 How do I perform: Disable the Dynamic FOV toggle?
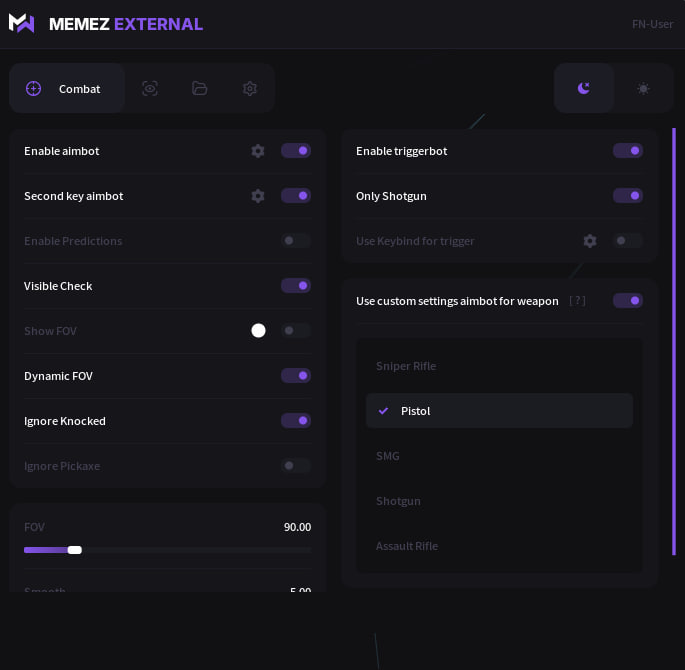tap(296, 376)
